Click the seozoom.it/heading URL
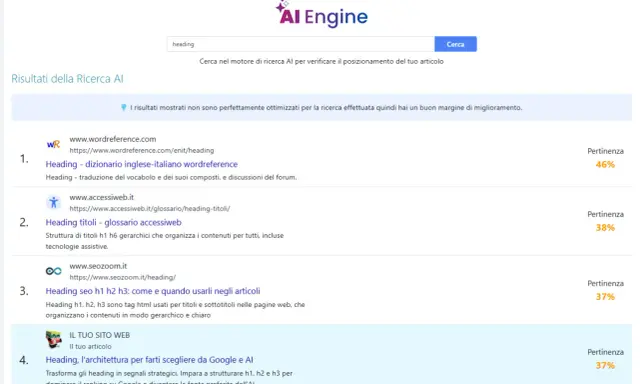This screenshot has width=640, height=384. (x=122, y=277)
